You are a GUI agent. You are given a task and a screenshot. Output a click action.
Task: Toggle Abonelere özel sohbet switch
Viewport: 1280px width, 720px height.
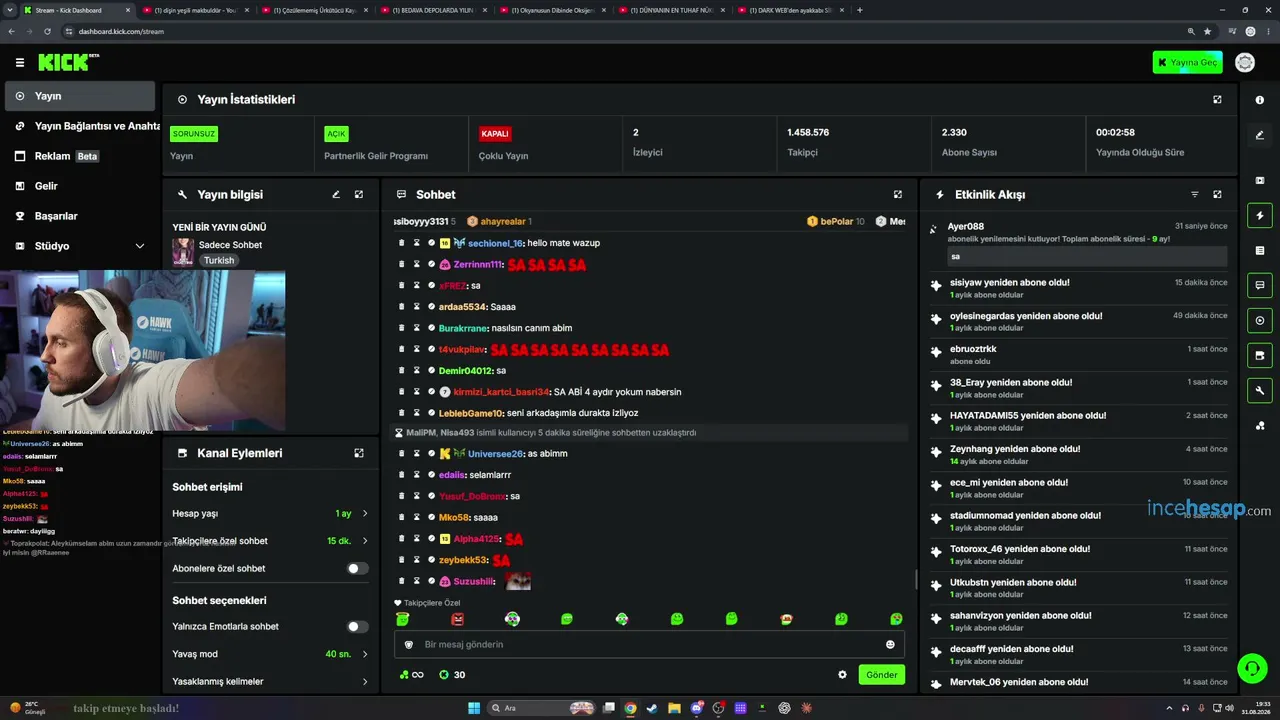tap(357, 569)
